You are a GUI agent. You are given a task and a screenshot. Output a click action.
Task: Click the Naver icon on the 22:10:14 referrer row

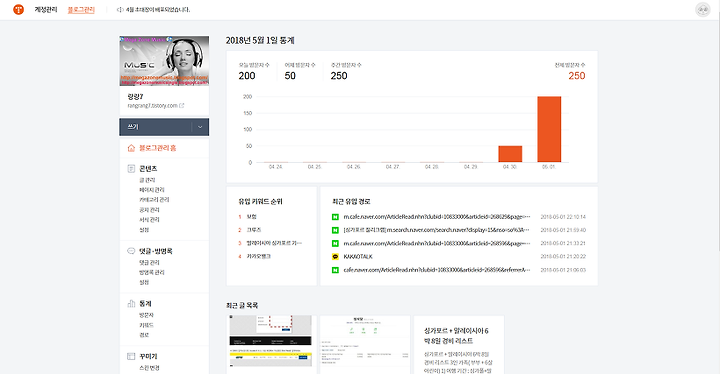pyautogui.click(x=335, y=217)
